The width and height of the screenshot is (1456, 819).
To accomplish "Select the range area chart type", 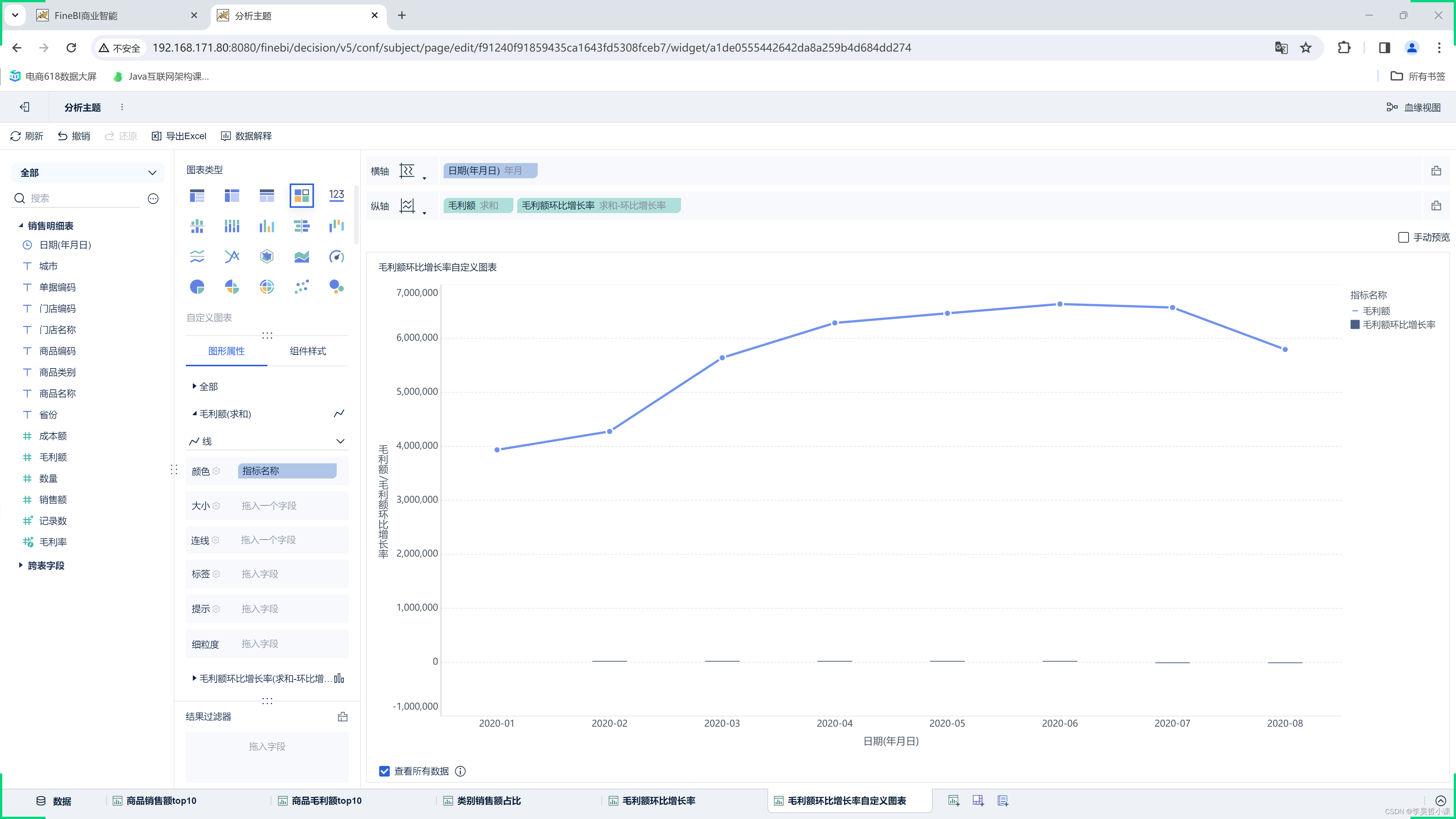I will (232, 257).
